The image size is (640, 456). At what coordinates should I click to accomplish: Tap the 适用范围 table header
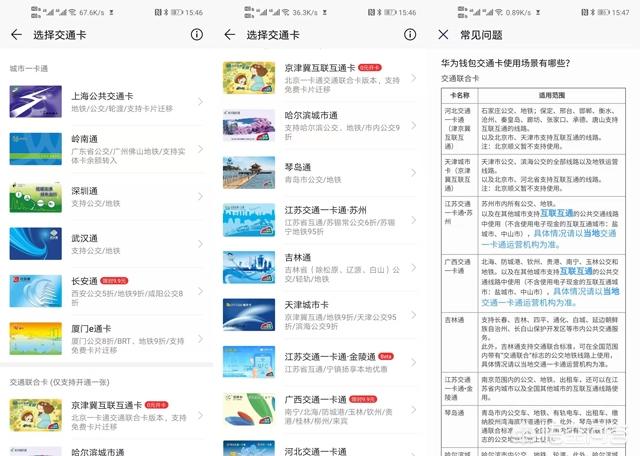tap(551, 95)
